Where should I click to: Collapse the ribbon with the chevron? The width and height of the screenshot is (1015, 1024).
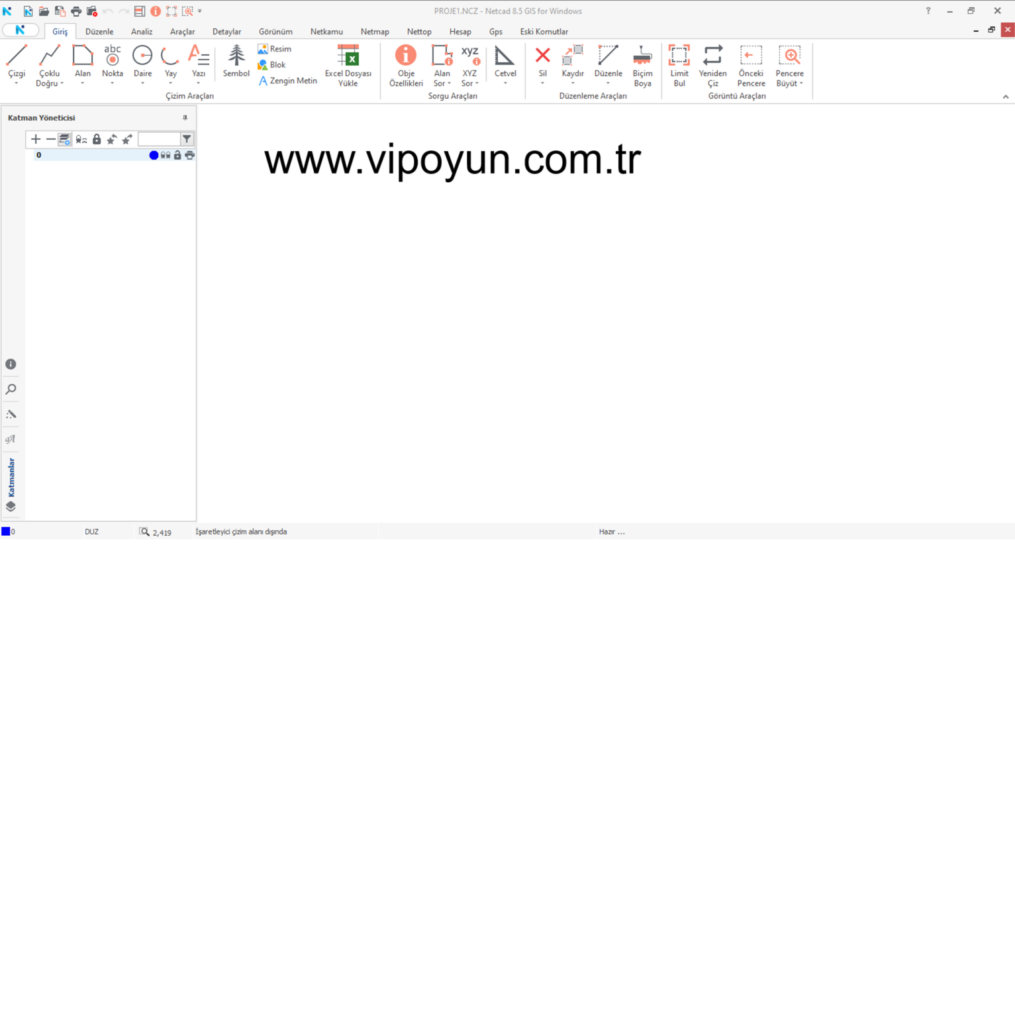1005,97
